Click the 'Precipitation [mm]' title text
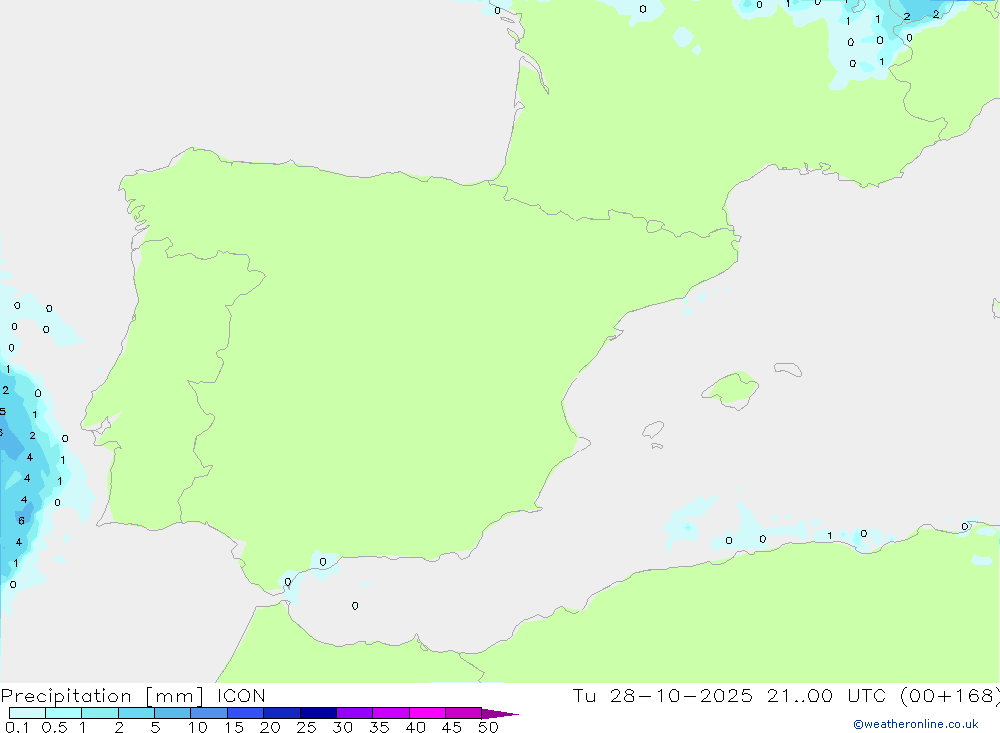 coord(103,696)
